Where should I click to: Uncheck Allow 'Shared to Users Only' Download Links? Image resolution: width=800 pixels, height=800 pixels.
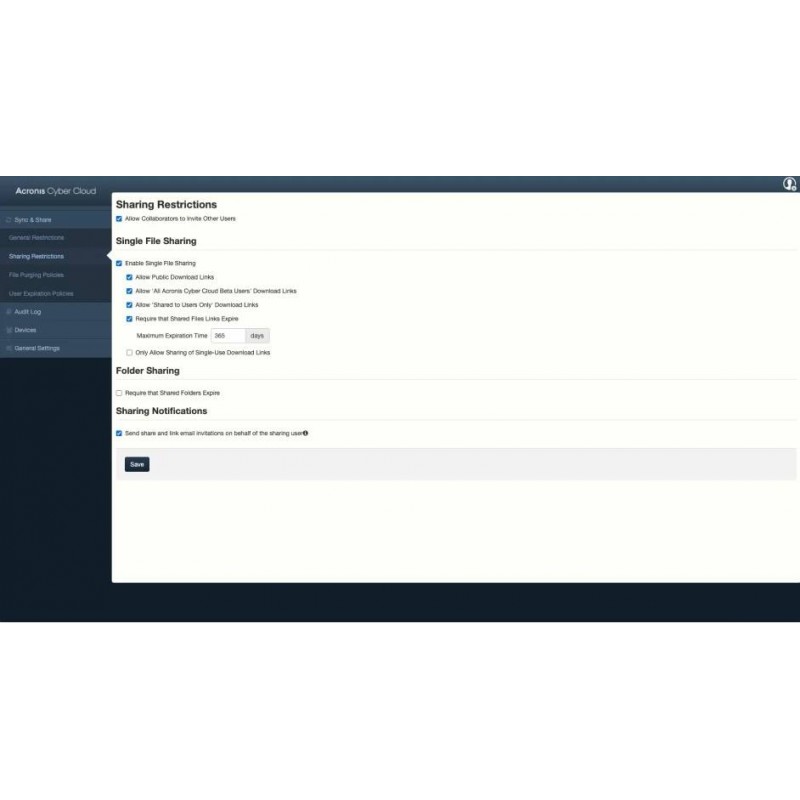129,305
